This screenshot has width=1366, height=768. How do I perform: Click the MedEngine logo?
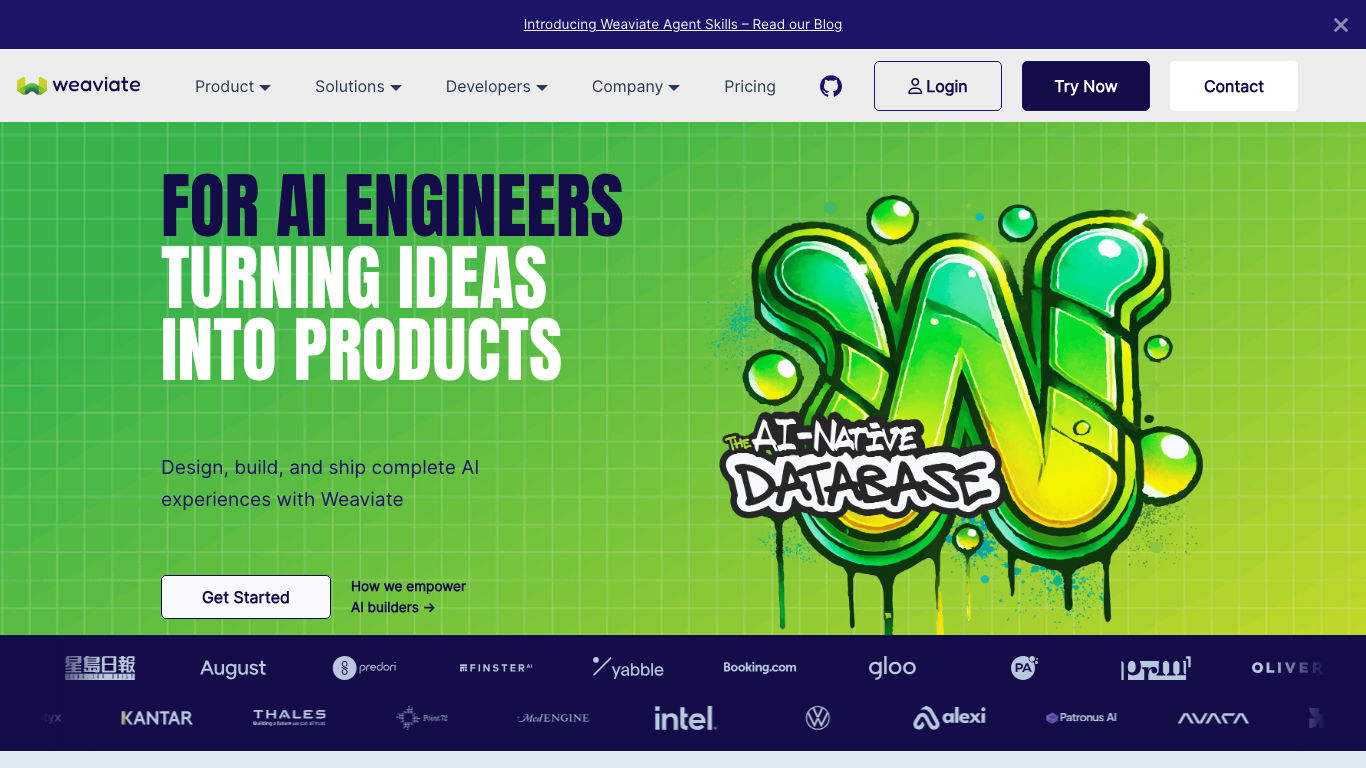[553, 718]
